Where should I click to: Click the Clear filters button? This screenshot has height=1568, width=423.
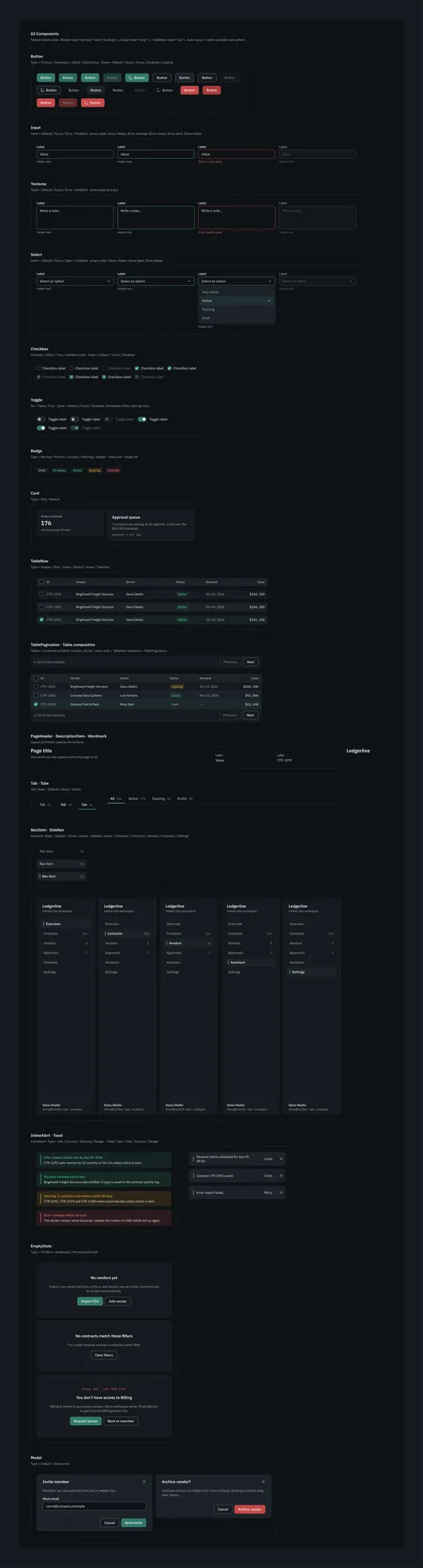(x=104, y=1355)
